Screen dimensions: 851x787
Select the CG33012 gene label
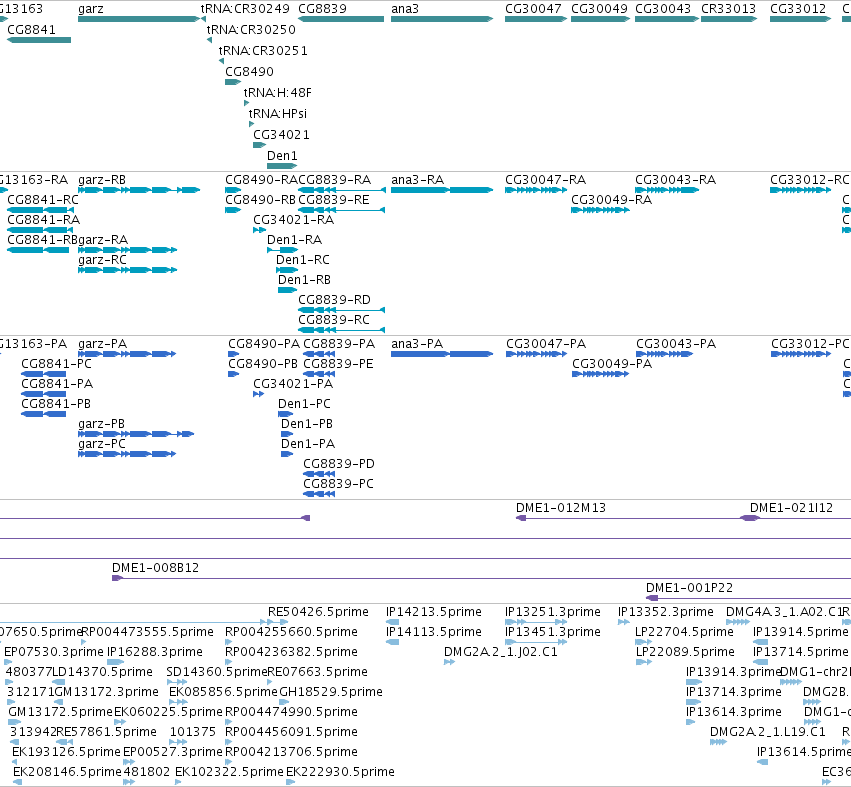(798, 9)
